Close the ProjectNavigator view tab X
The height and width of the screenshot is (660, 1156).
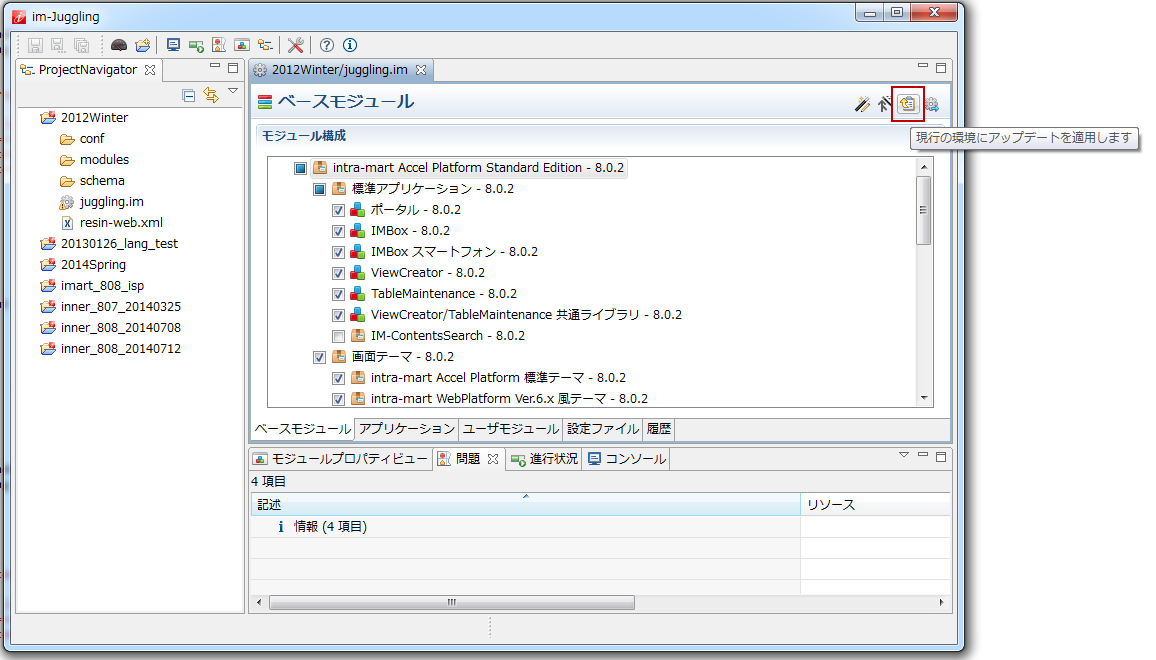click(150, 70)
